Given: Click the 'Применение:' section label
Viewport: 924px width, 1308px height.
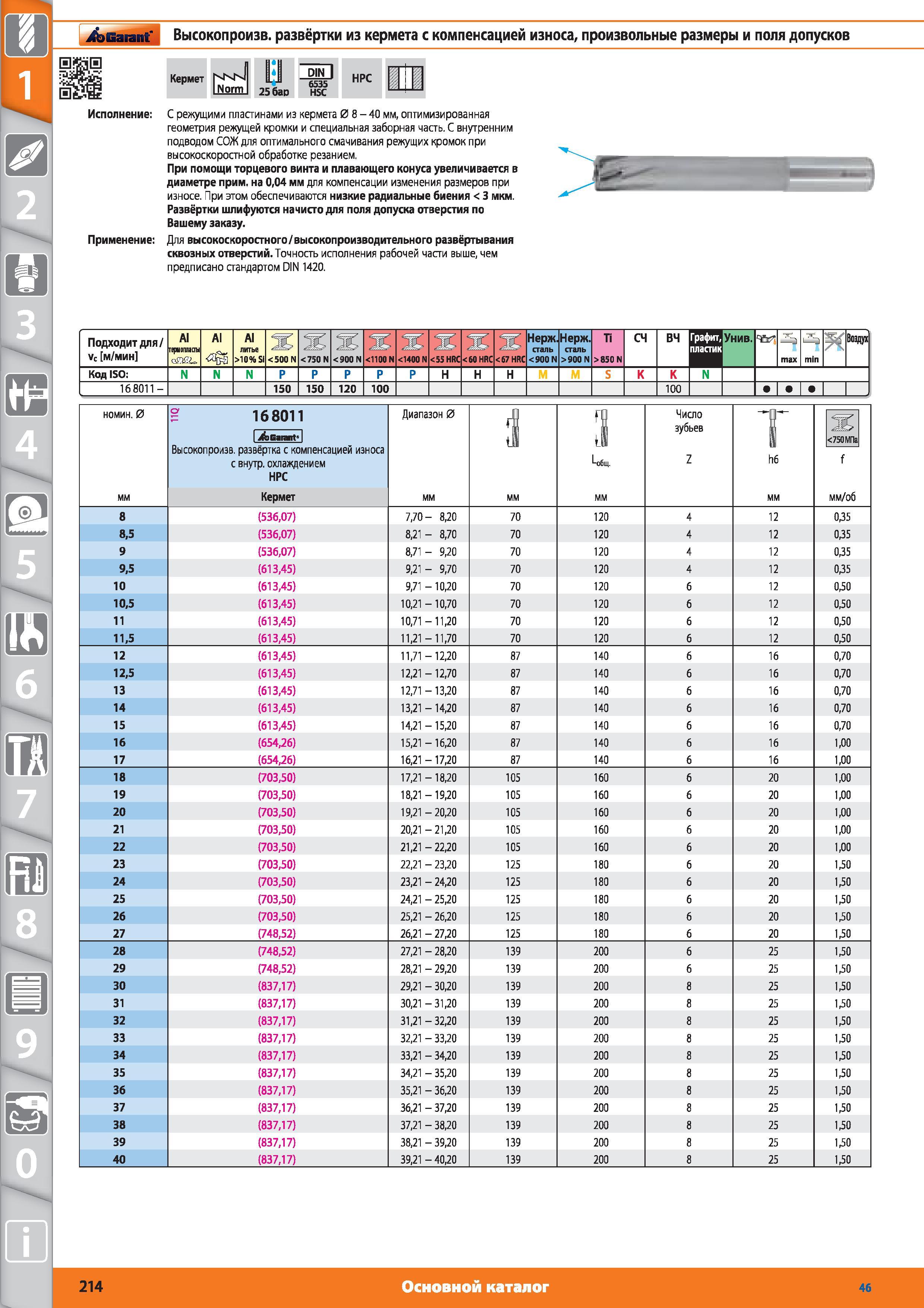Looking at the screenshot, I should pos(121,240).
